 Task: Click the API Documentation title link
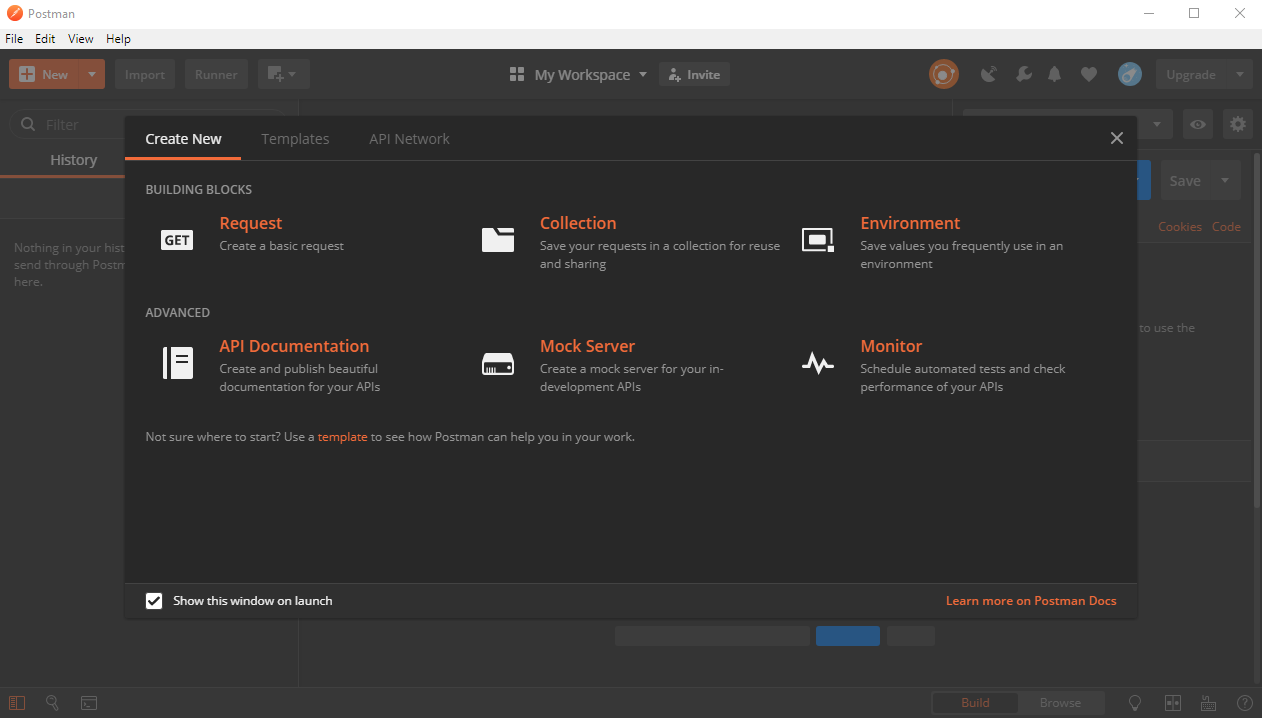tap(294, 346)
